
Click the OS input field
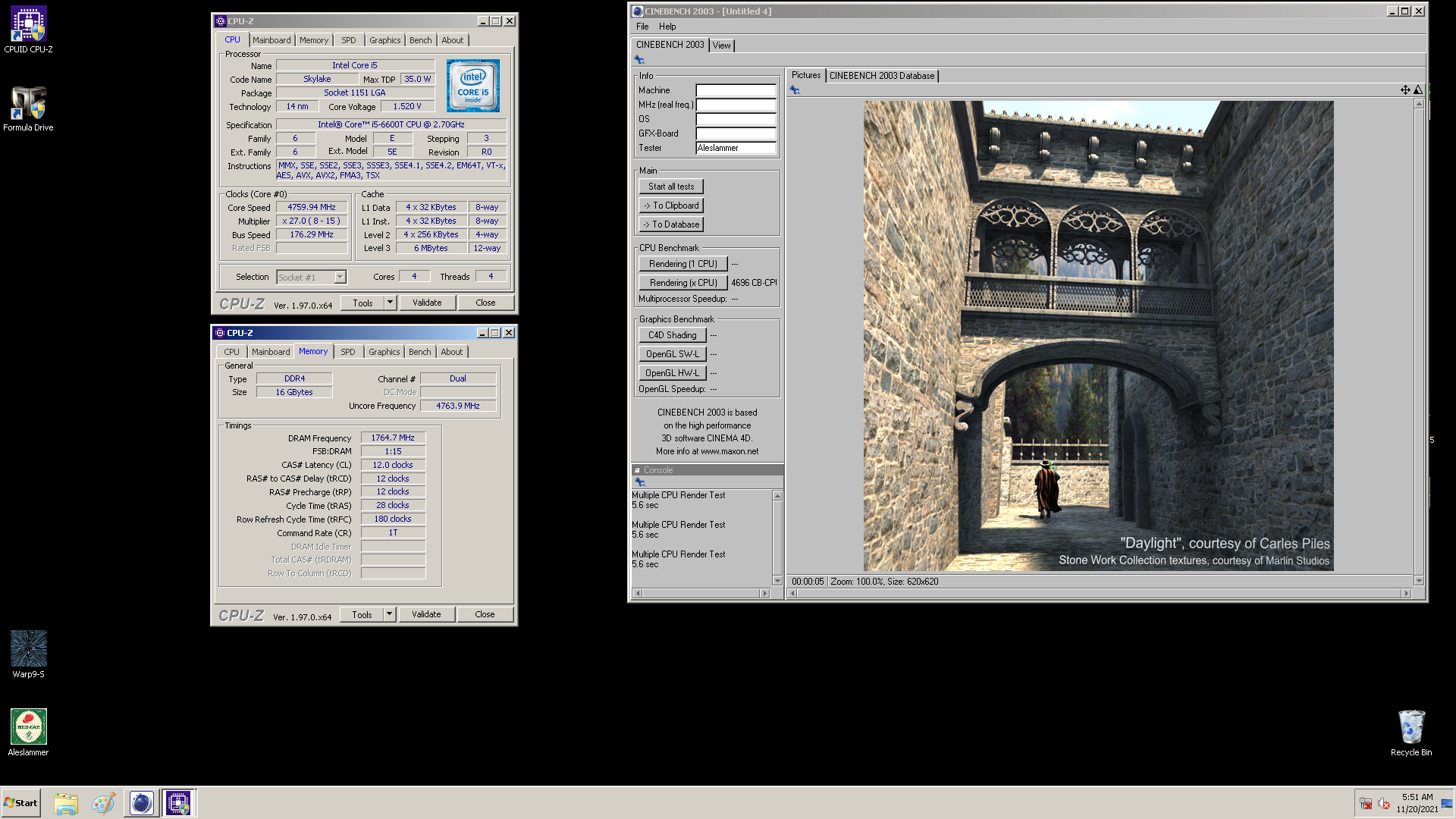pos(736,119)
